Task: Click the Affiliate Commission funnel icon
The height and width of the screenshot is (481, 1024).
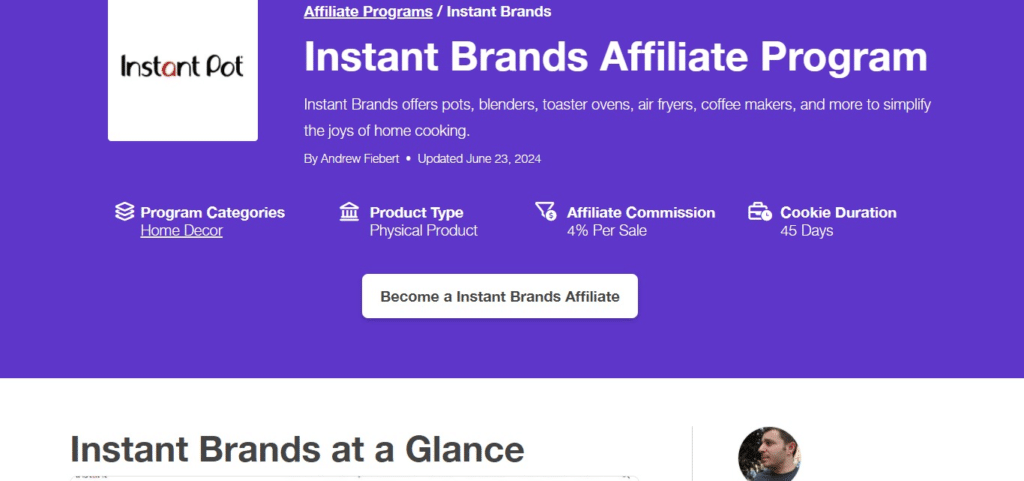Action: pos(545,212)
